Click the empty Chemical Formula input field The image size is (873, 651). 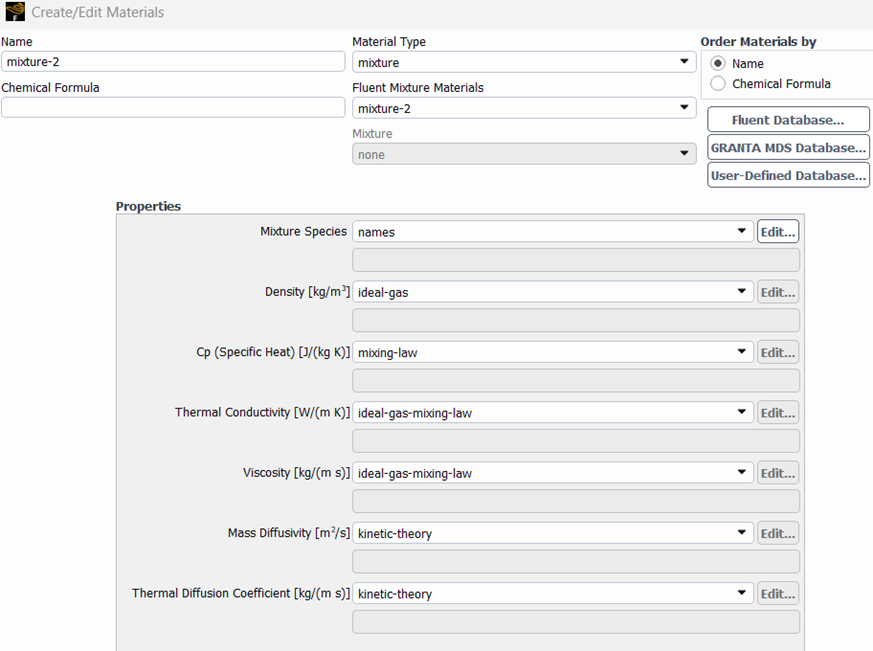click(x=173, y=107)
